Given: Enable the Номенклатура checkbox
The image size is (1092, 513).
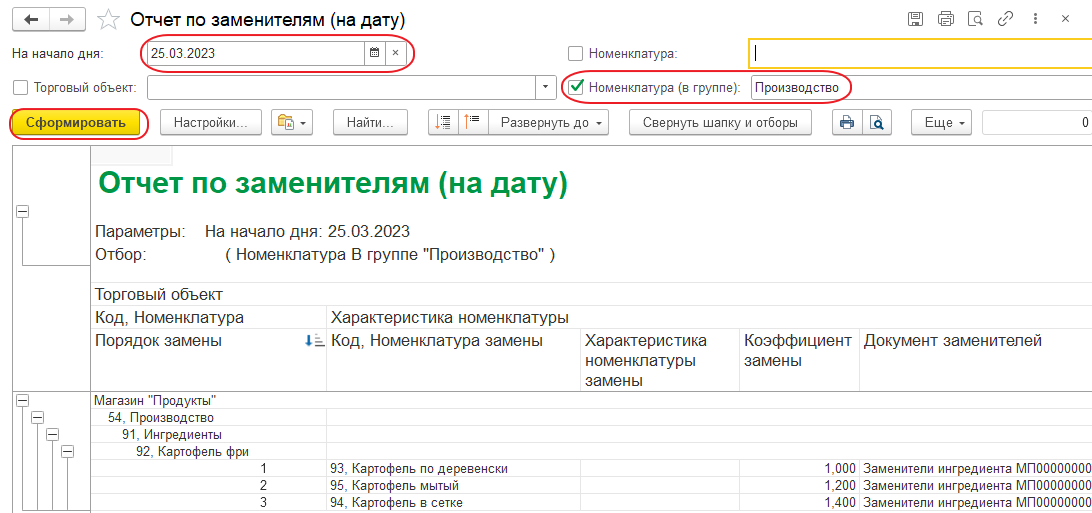Looking at the screenshot, I should [575, 54].
